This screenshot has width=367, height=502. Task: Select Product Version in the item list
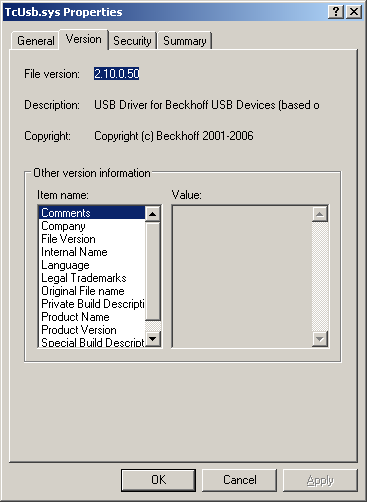pyautogui.click(x=92, y=330)
